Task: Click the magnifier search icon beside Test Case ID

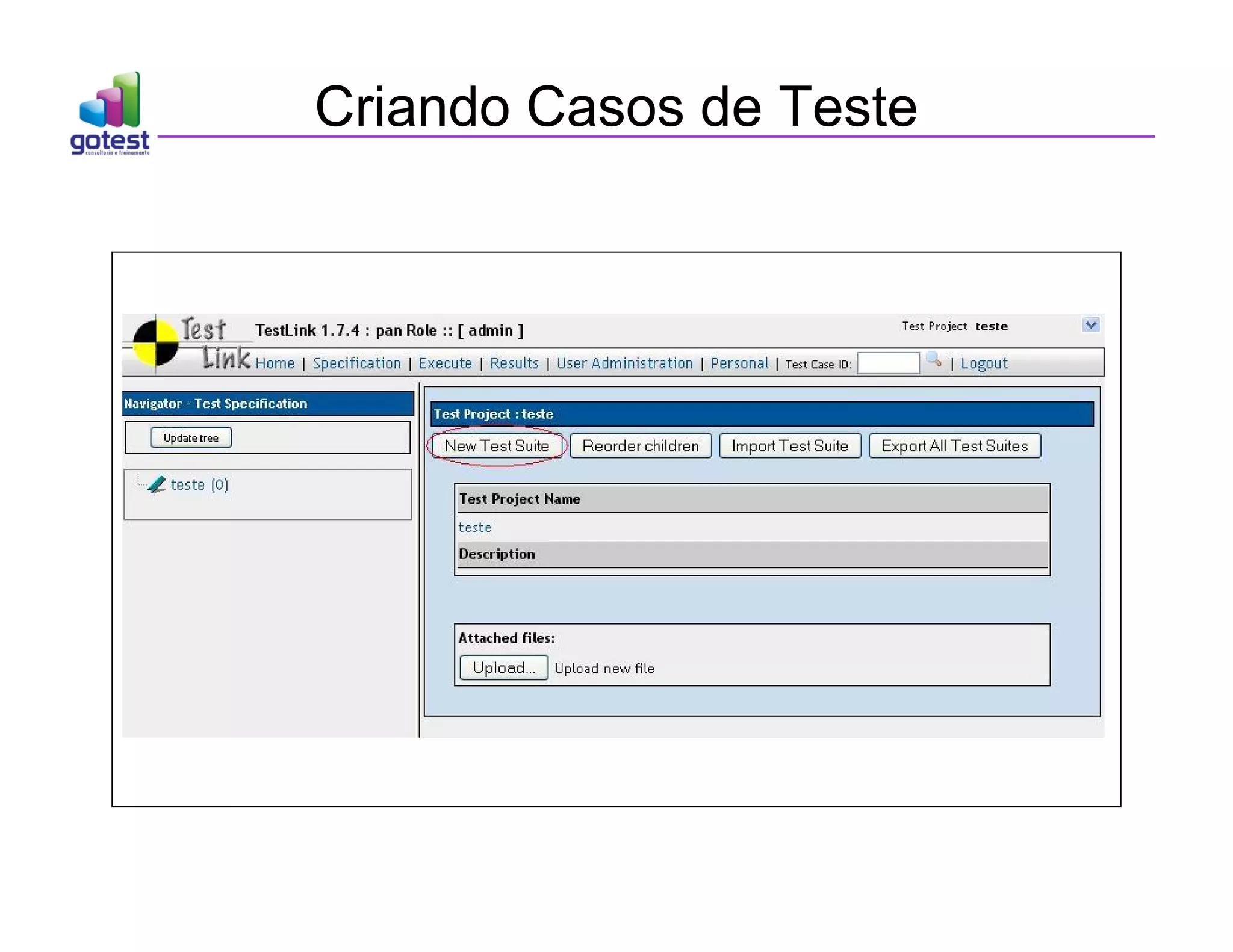Action: (933, 360)
